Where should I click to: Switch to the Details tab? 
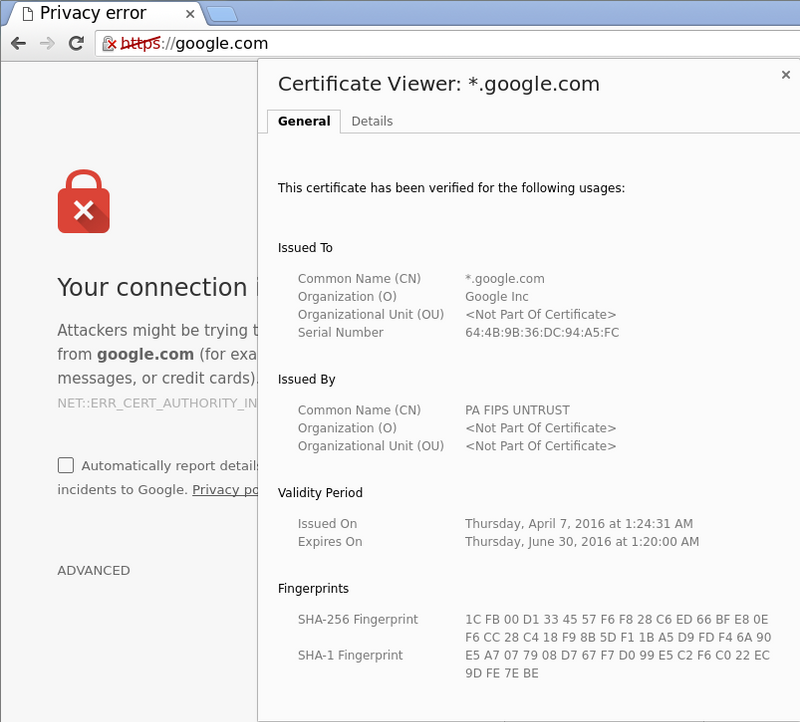372,121
